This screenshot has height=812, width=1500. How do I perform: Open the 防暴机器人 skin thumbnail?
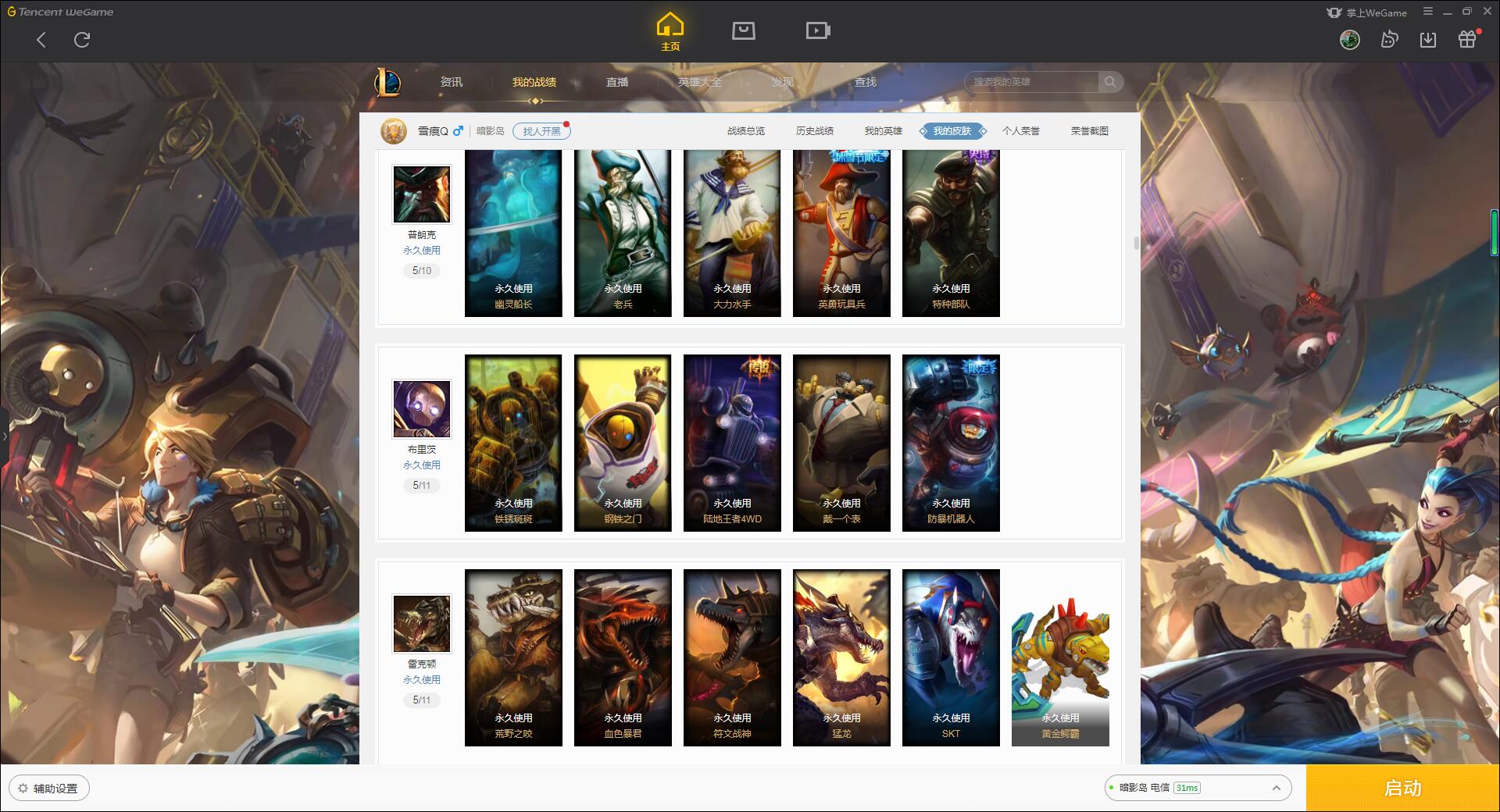tap(951, 443)
